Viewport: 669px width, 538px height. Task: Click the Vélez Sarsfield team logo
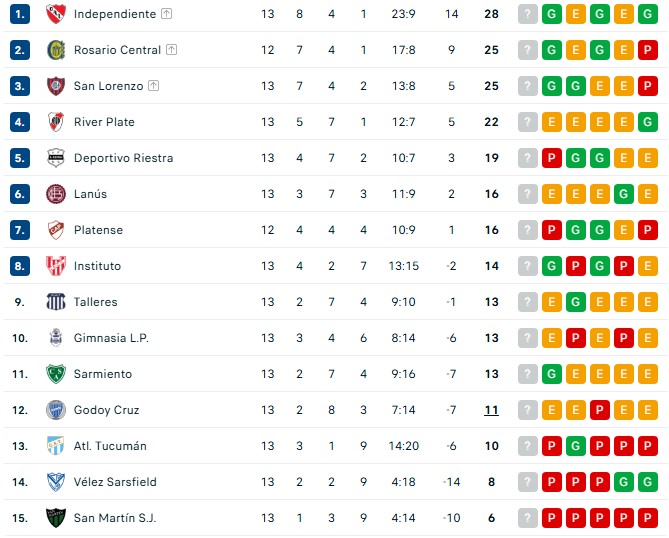pos(55,482)
